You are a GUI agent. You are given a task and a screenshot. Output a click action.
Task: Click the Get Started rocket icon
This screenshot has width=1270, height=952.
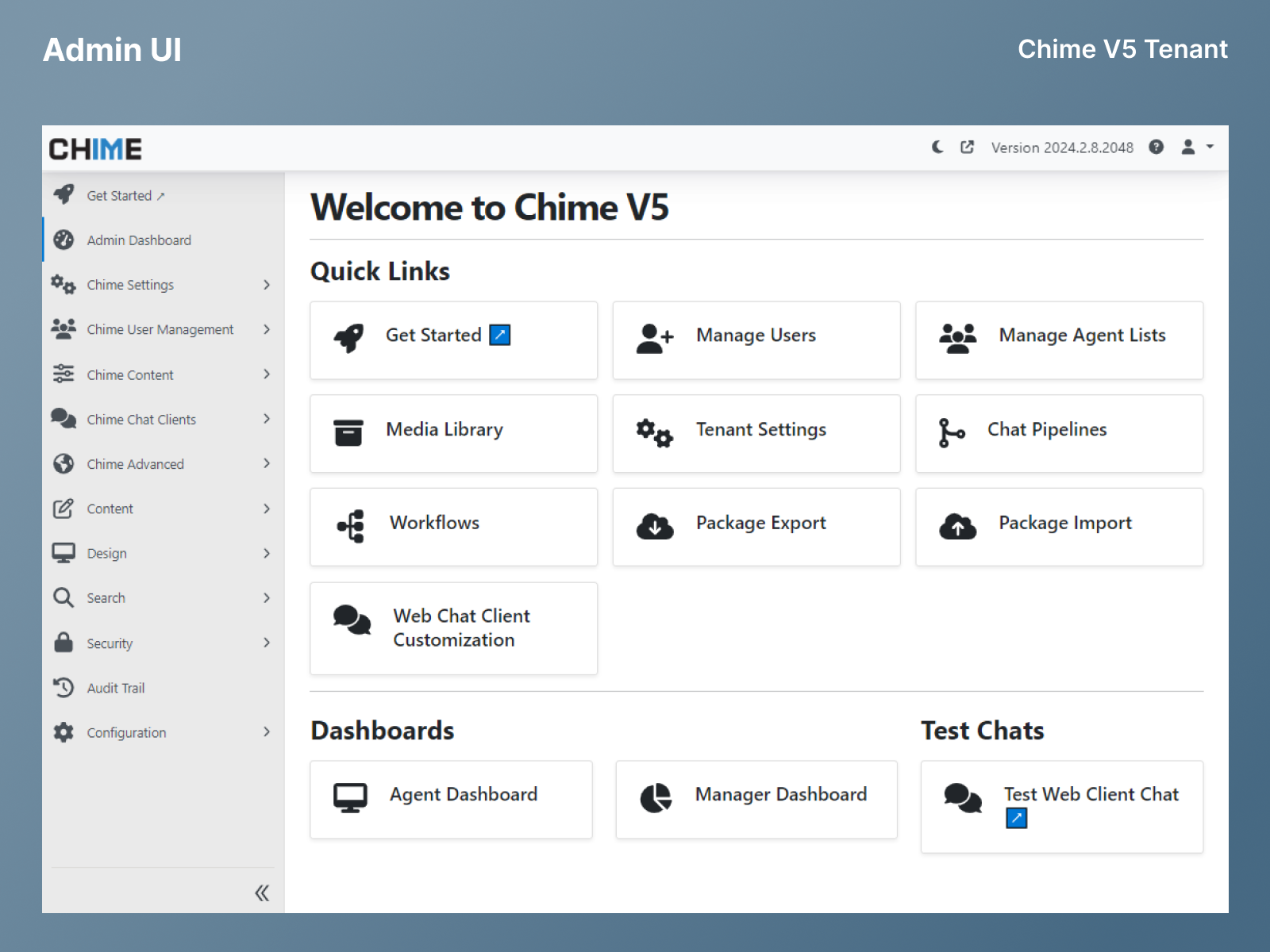click(350, 336)
